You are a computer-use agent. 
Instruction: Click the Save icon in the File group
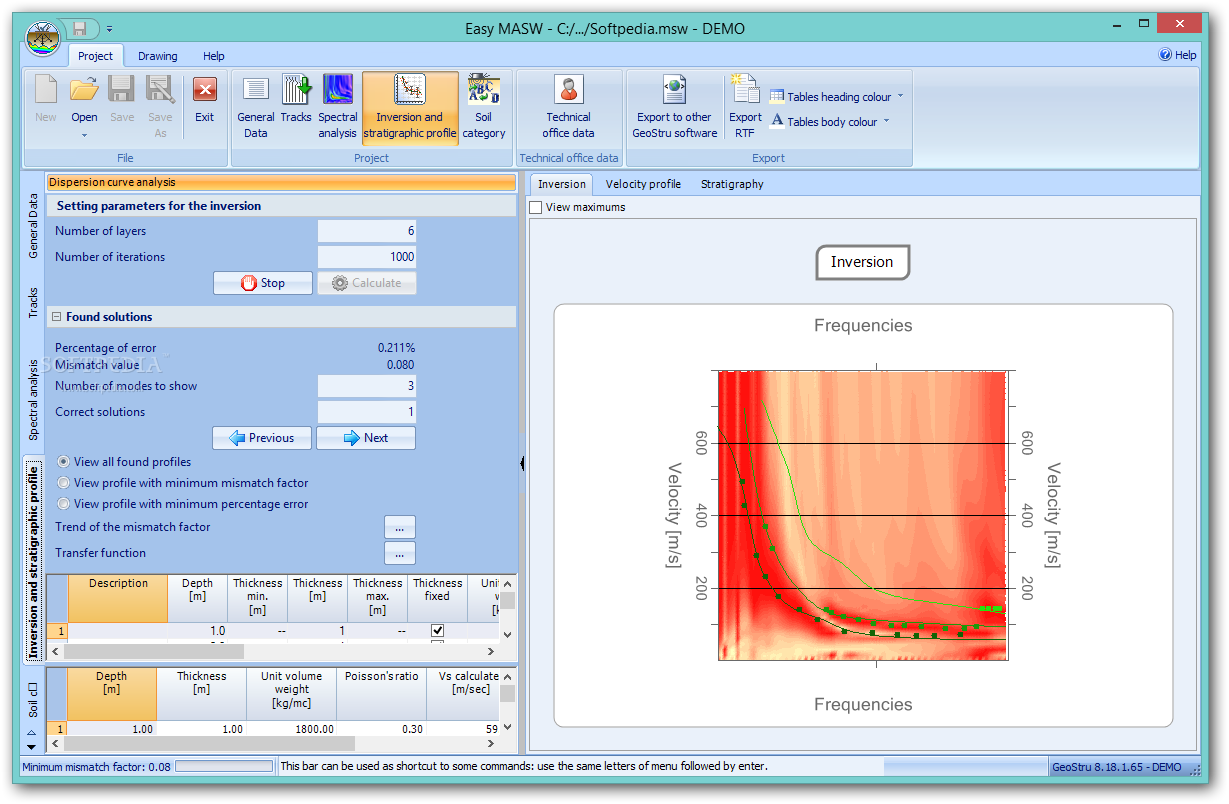click(122, 90)
